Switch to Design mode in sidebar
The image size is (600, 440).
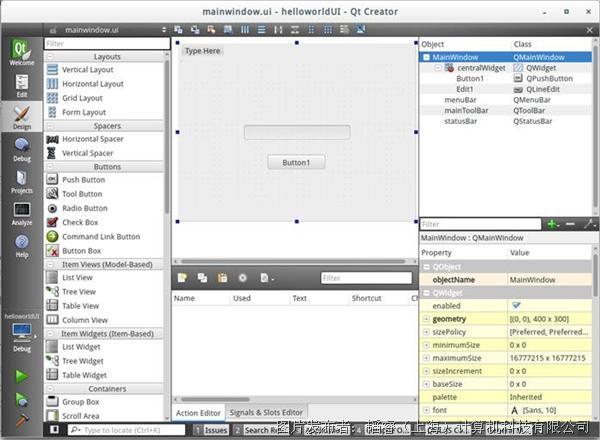coord(21,117)
